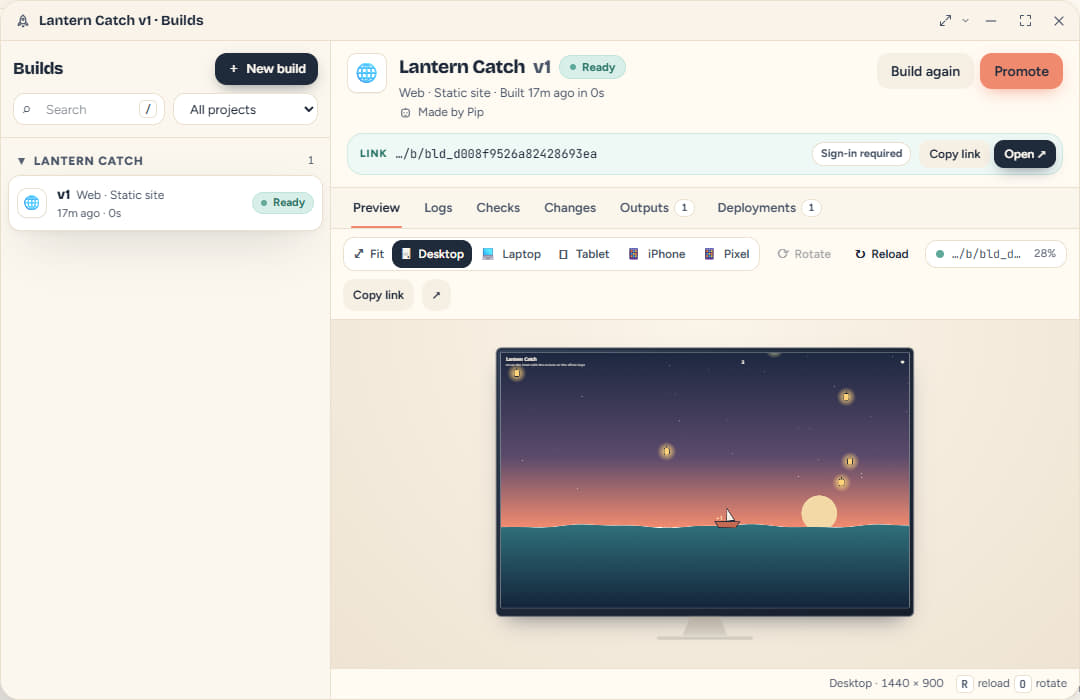1080x700 pixels.
Task: Select Pixel device preview
Action: (727, 254)
